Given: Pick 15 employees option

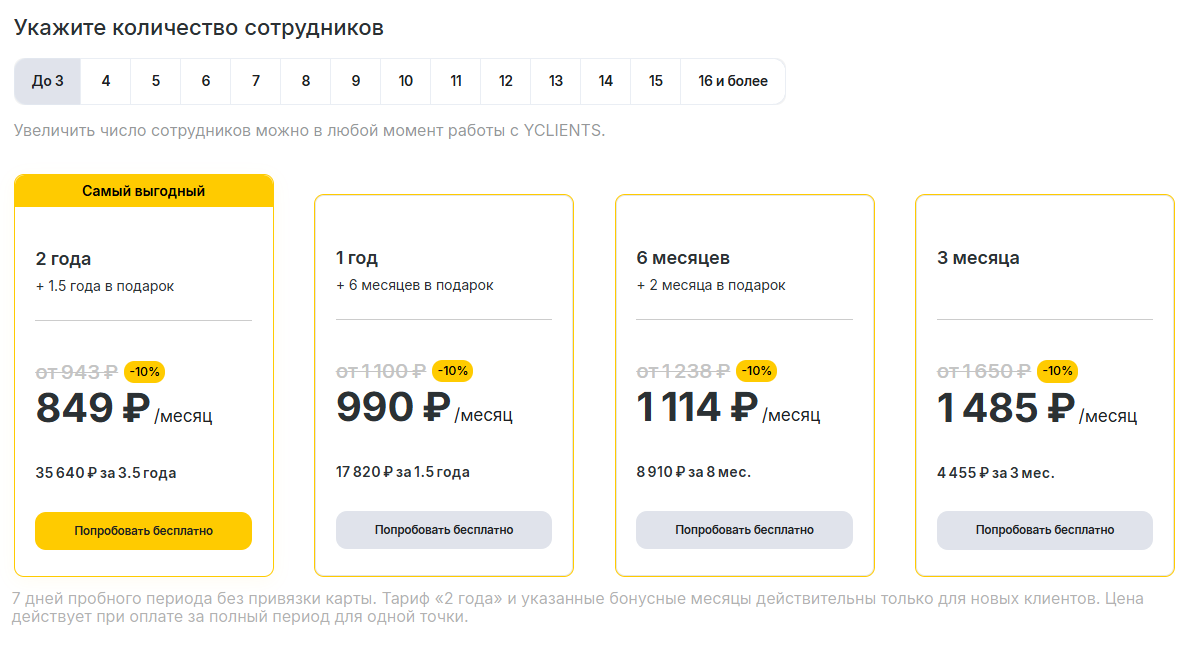Looking at the screenshot, I should pos(656,81).
